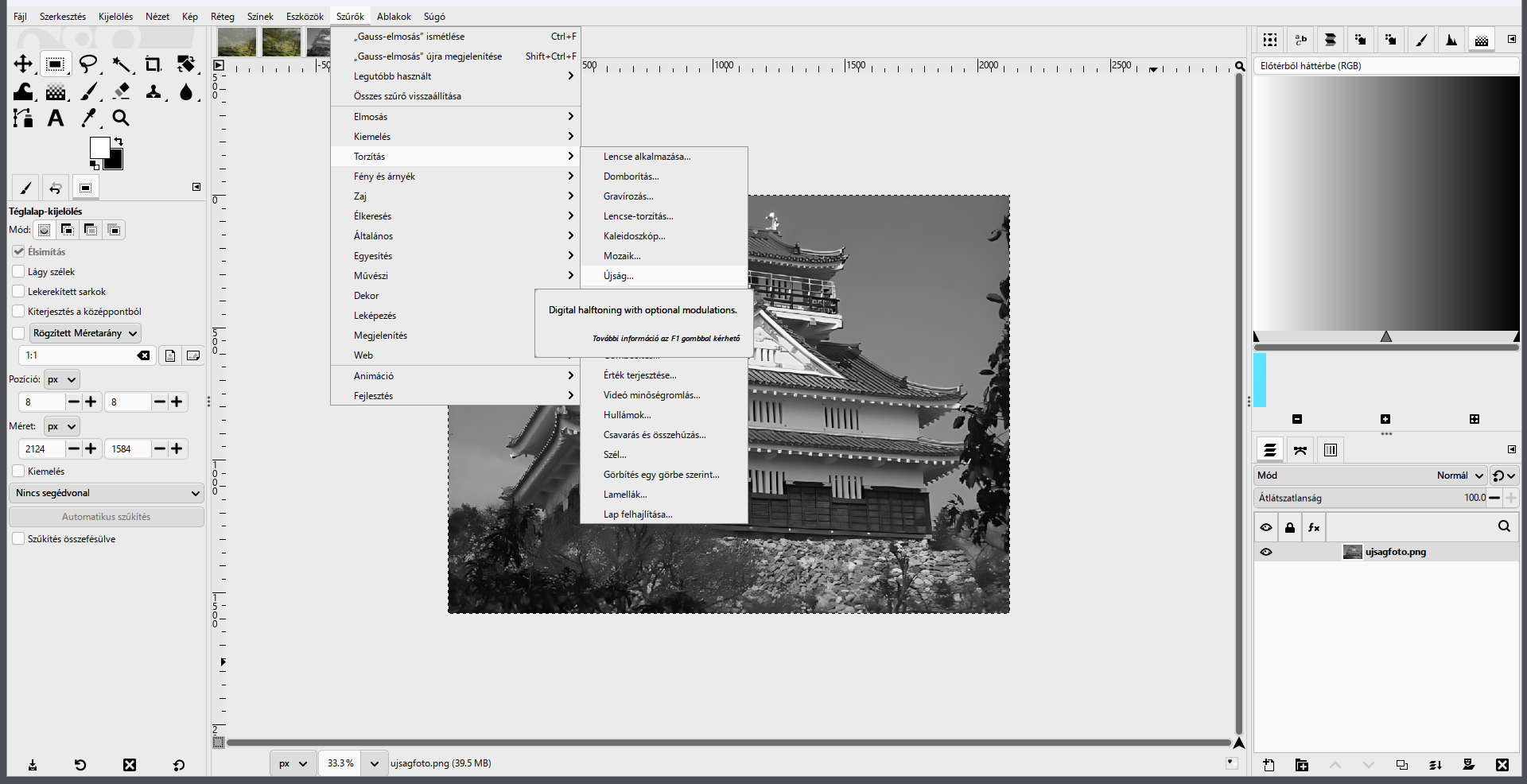
Task: Select the Paintbrush tool
Action: [x=88, y=91]
